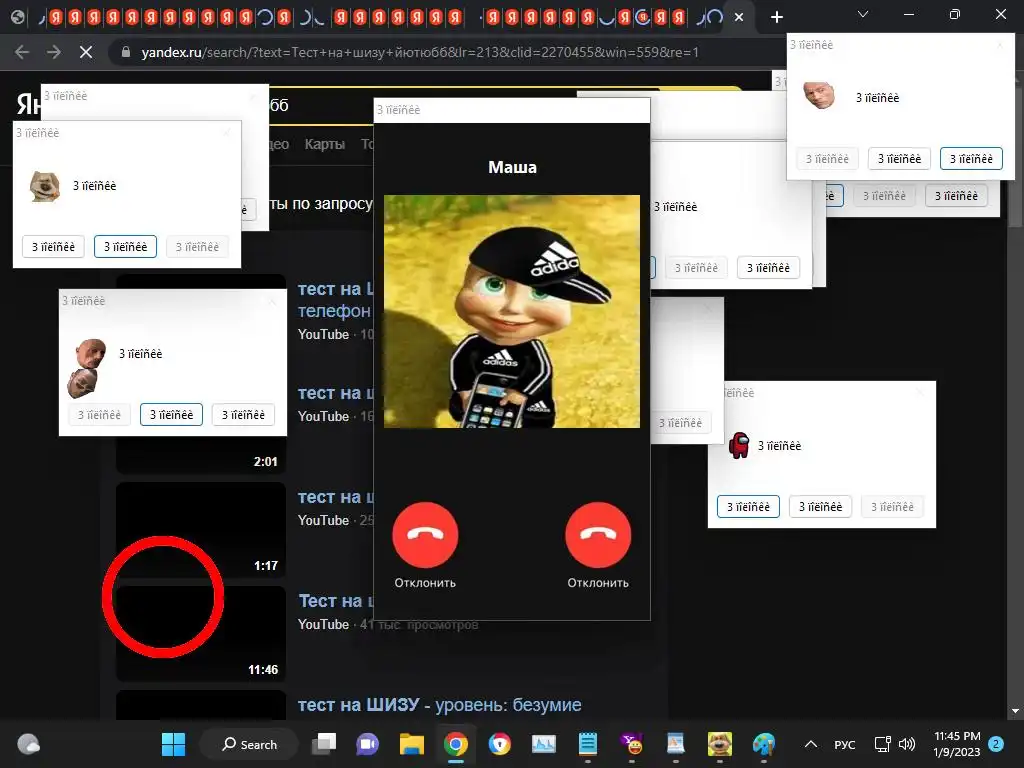Go back with the browser back arrow
This screenshot has height=768, width=1024.
(22, 52)
